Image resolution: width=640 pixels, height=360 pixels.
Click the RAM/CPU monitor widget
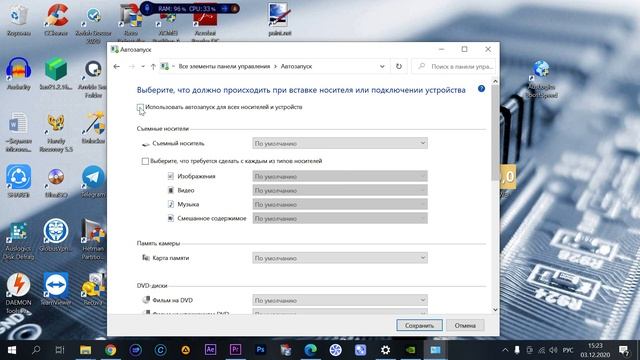(190, 8)
